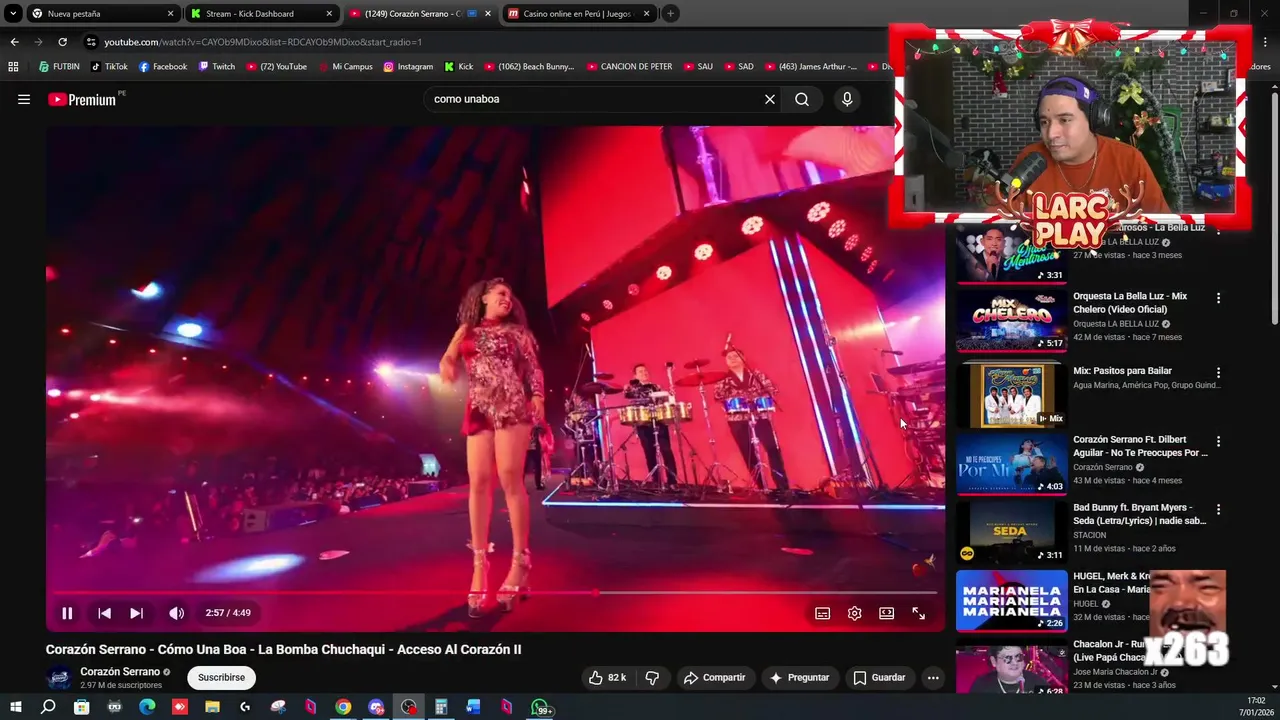
Task: Pause the video with the pause button
Action: pos(67,613)
